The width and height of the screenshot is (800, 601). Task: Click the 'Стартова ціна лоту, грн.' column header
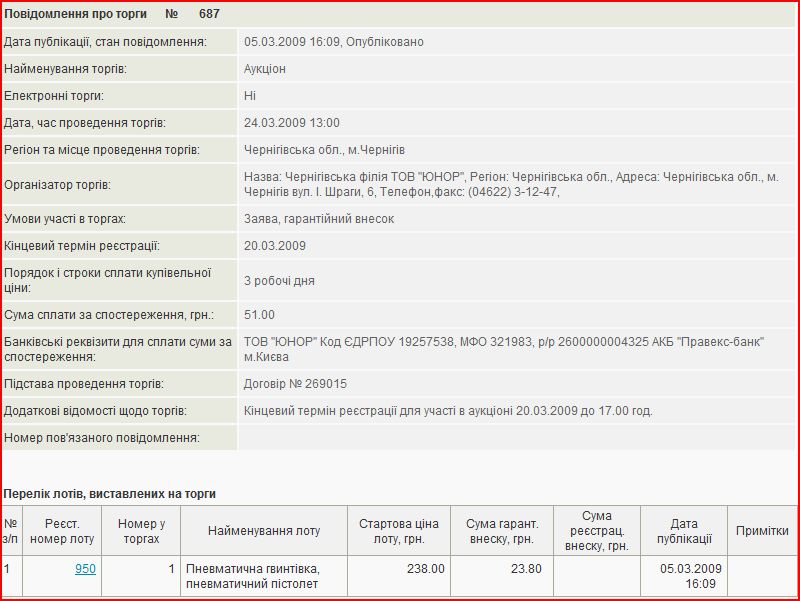pyautogui.click(x=399, y=531)
